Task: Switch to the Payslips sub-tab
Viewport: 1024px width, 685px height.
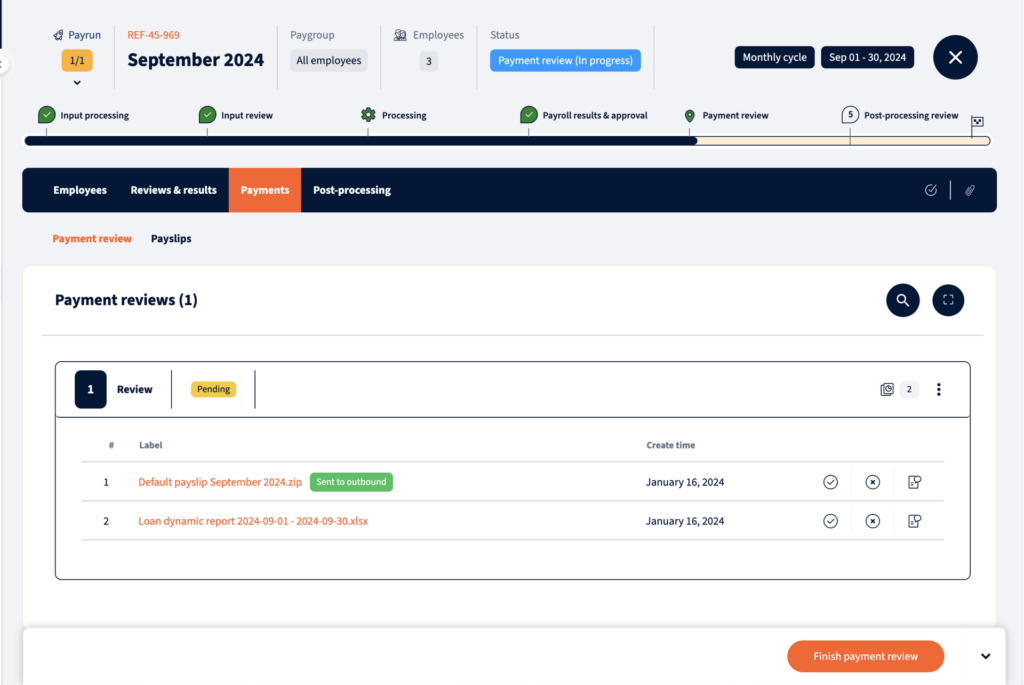Action: (170, 238)
